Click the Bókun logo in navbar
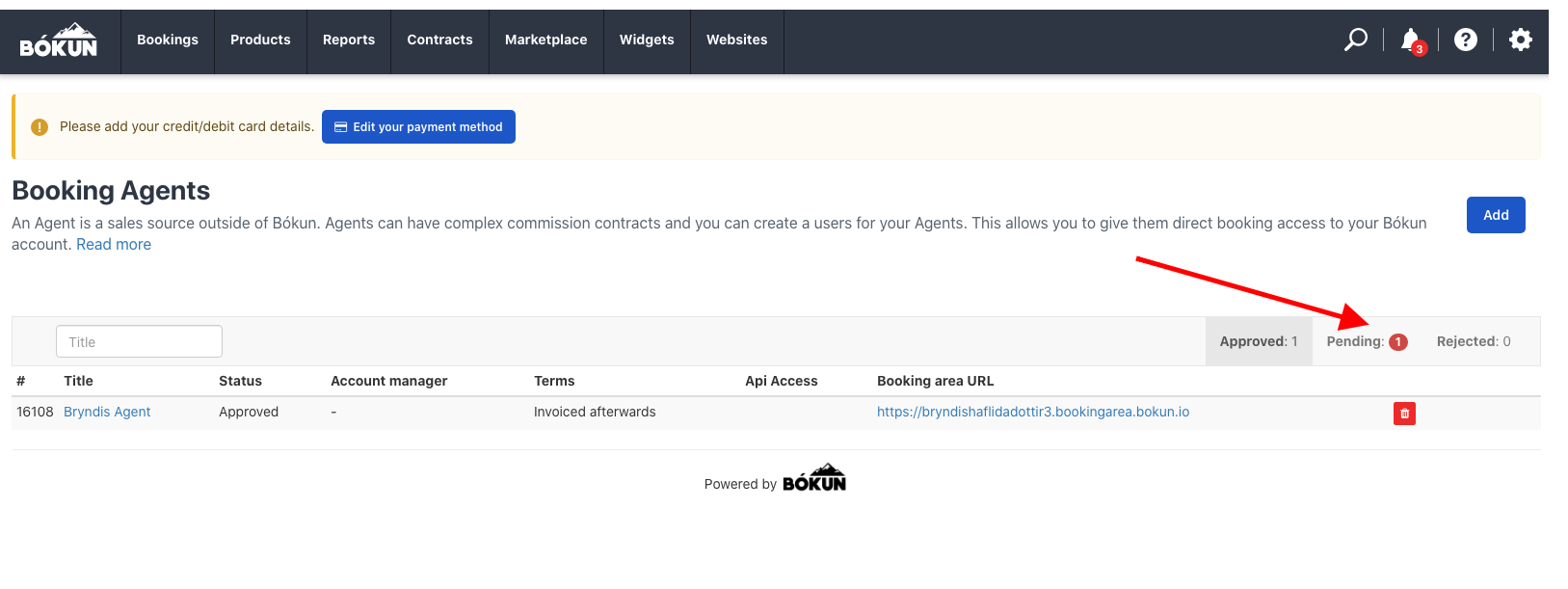The width and height of the screenshot is (1568, 589). (x=59, y=40)
